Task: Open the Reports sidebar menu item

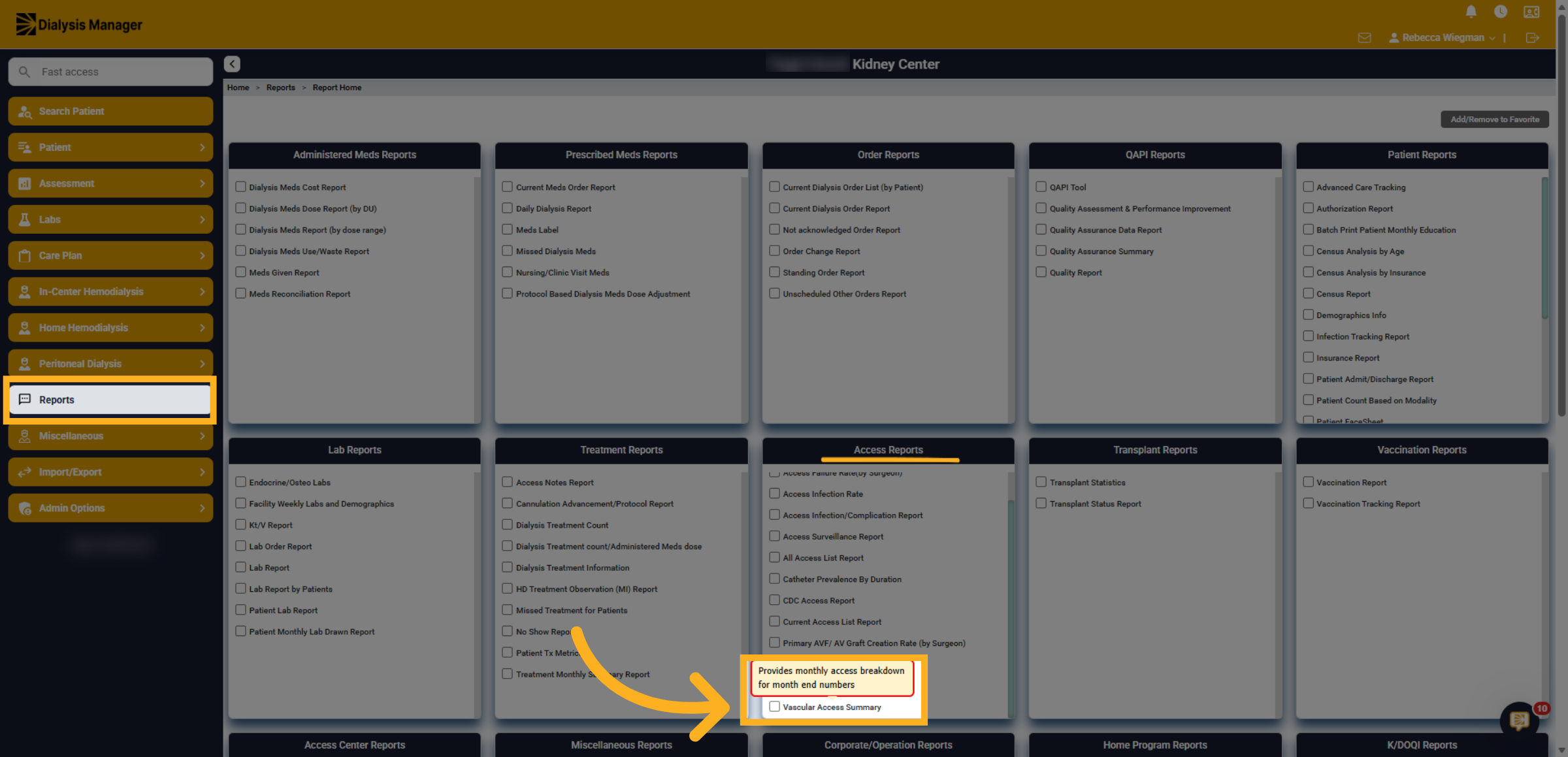Action: click(110, 400)
